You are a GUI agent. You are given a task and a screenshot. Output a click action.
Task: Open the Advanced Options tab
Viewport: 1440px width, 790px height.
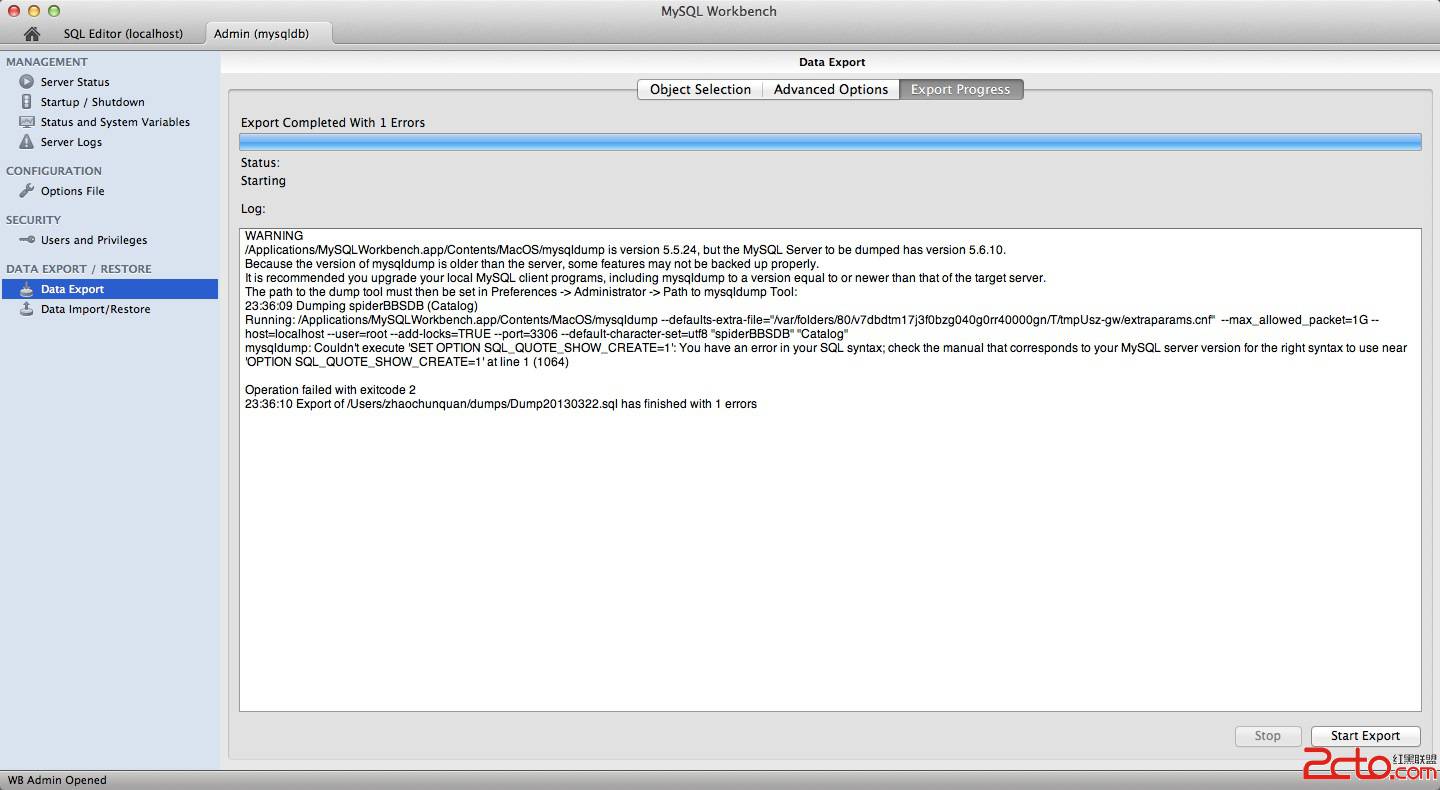coord(831,89)
